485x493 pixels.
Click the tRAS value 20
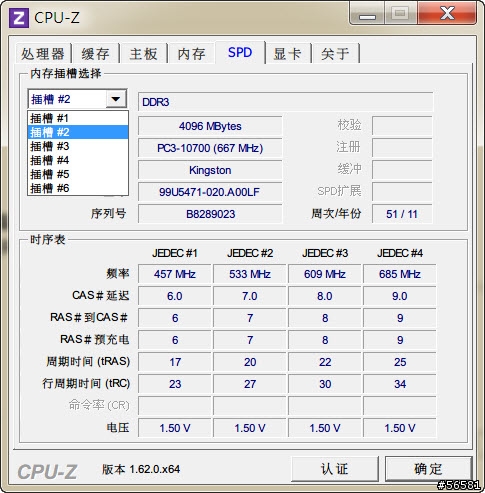pos(250,362)
